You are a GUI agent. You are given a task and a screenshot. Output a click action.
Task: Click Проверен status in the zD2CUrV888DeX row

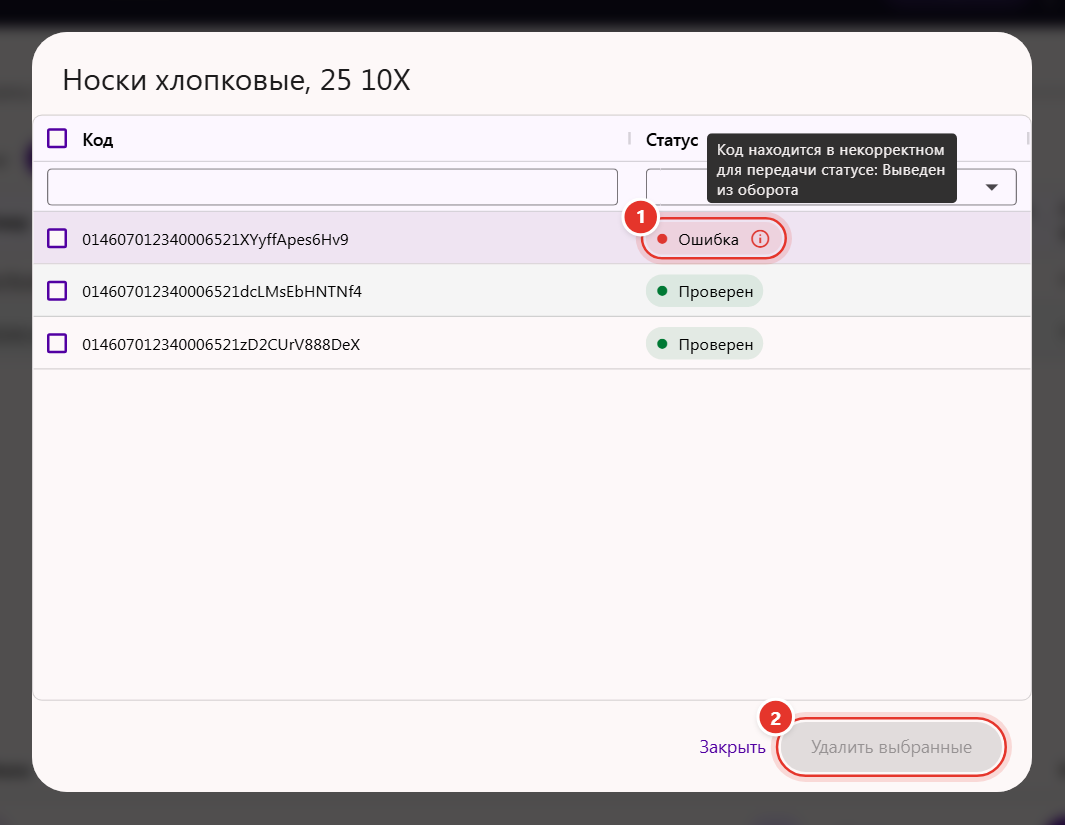(704, 344)
